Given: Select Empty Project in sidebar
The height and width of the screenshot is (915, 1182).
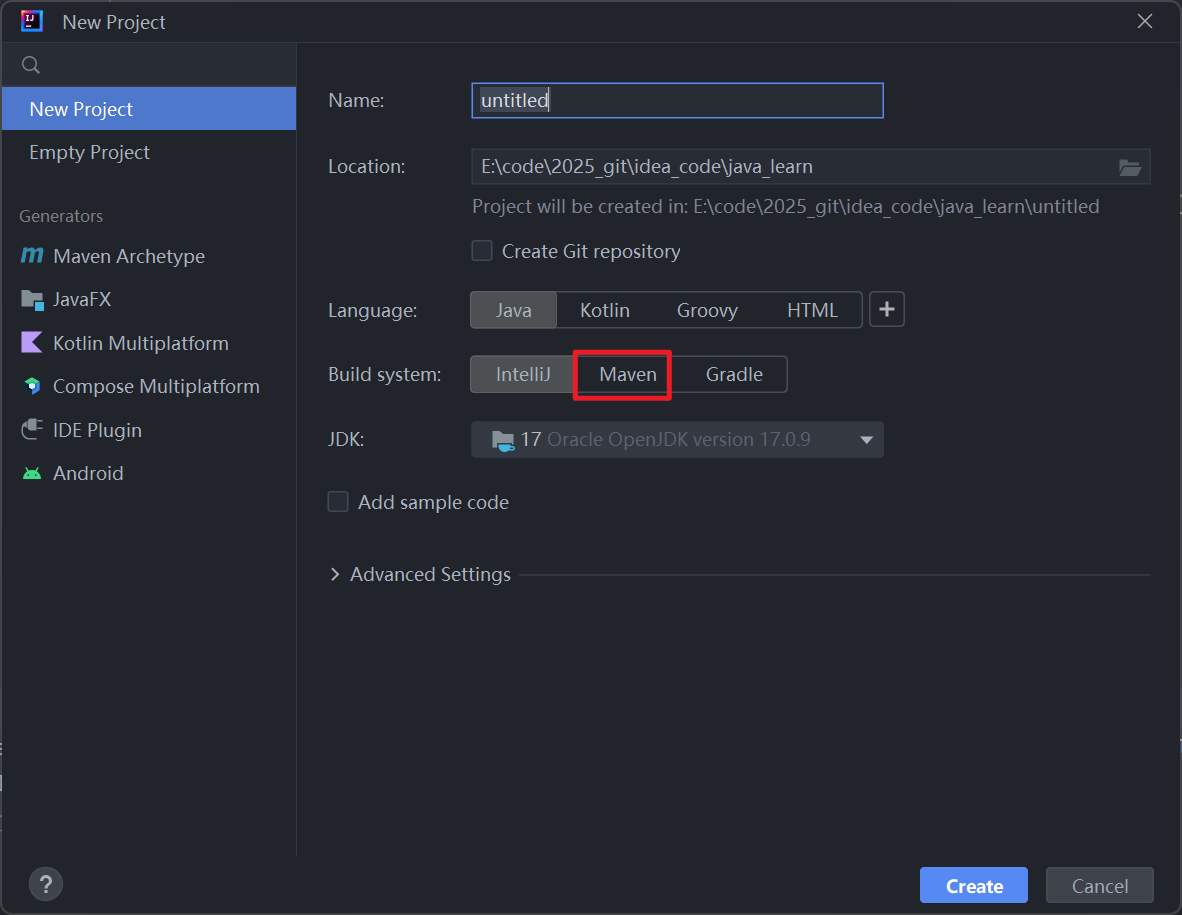Looking at the screenshot, I should click(149, 152).
